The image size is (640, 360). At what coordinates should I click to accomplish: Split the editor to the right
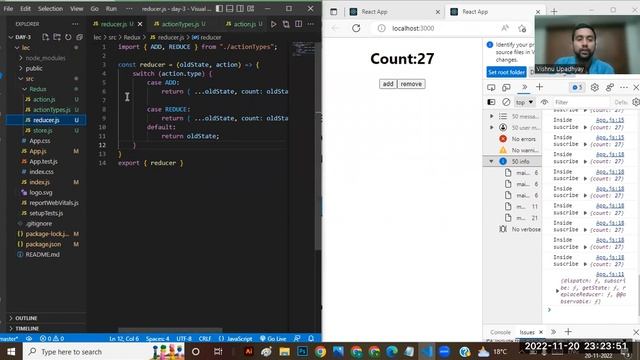tap(299, 24)
